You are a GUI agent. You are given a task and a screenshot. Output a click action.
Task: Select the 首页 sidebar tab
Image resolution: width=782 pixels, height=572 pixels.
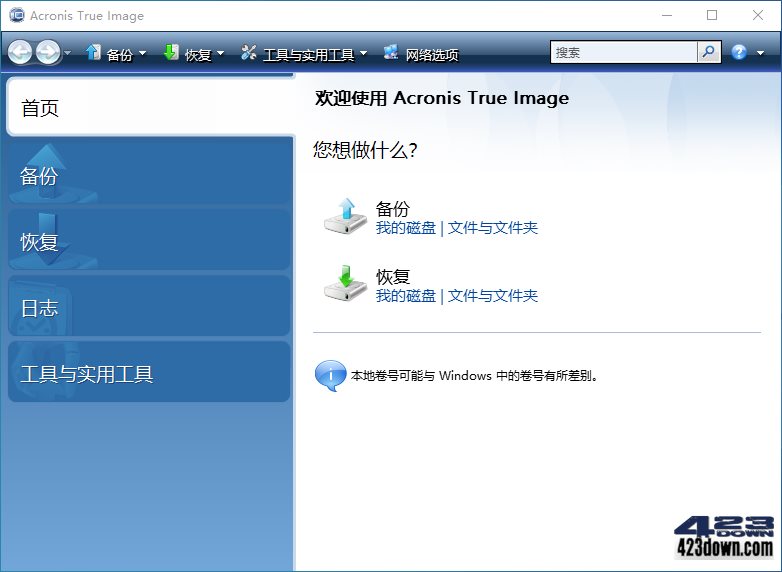click(x=151, y=107)
